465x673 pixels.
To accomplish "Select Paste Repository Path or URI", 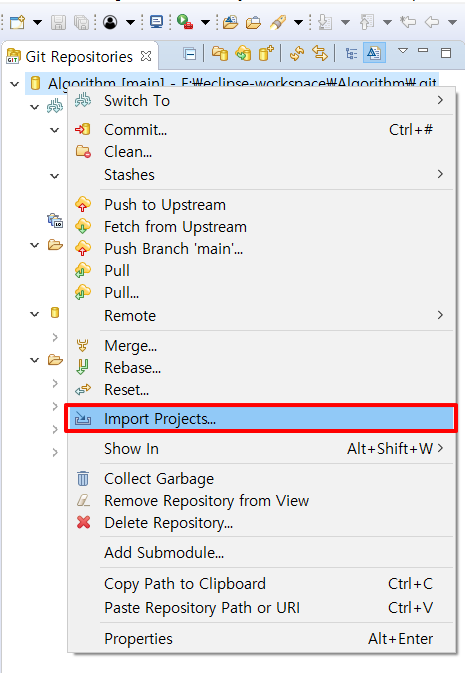I will (261, 608).
